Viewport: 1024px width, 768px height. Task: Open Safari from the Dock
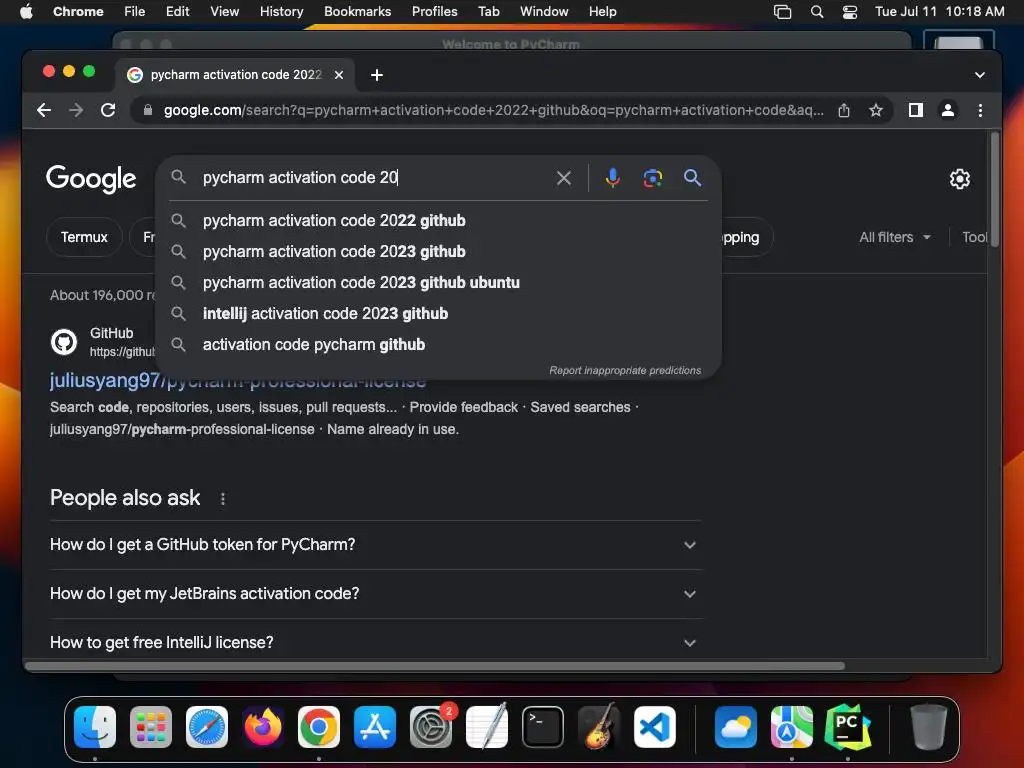coord(207,727)
